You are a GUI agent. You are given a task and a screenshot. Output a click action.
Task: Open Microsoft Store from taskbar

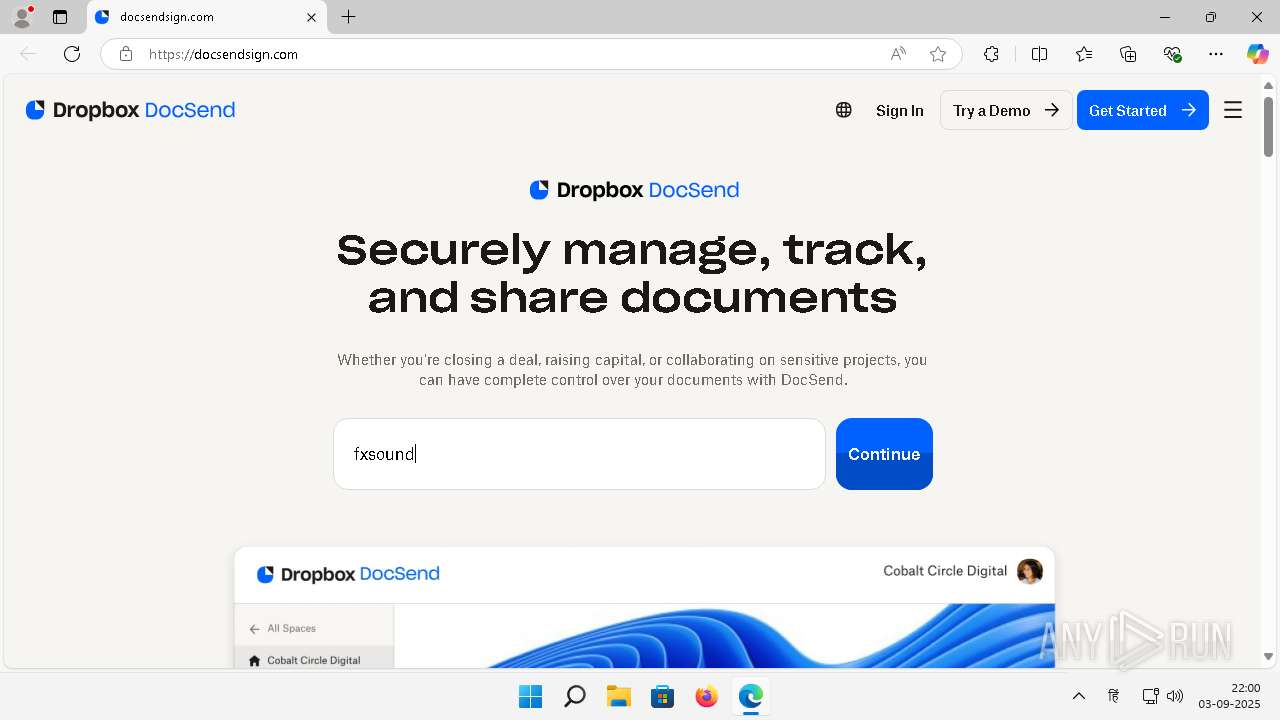(x=662, y=696)
